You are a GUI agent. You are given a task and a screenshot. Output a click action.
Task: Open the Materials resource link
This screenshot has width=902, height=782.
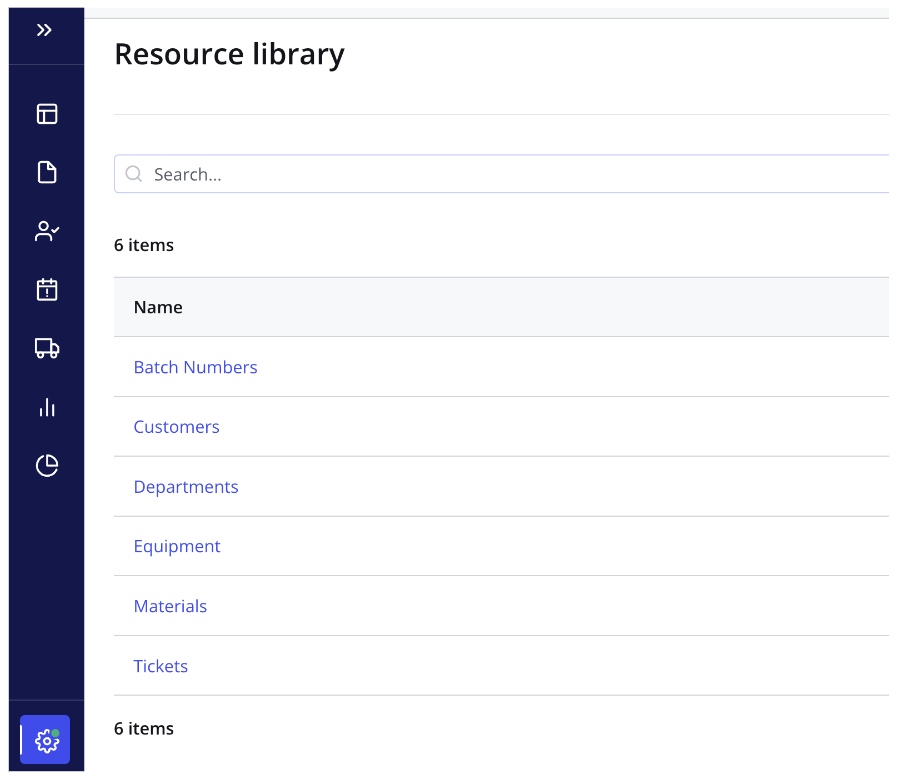(x=170, y=606)
